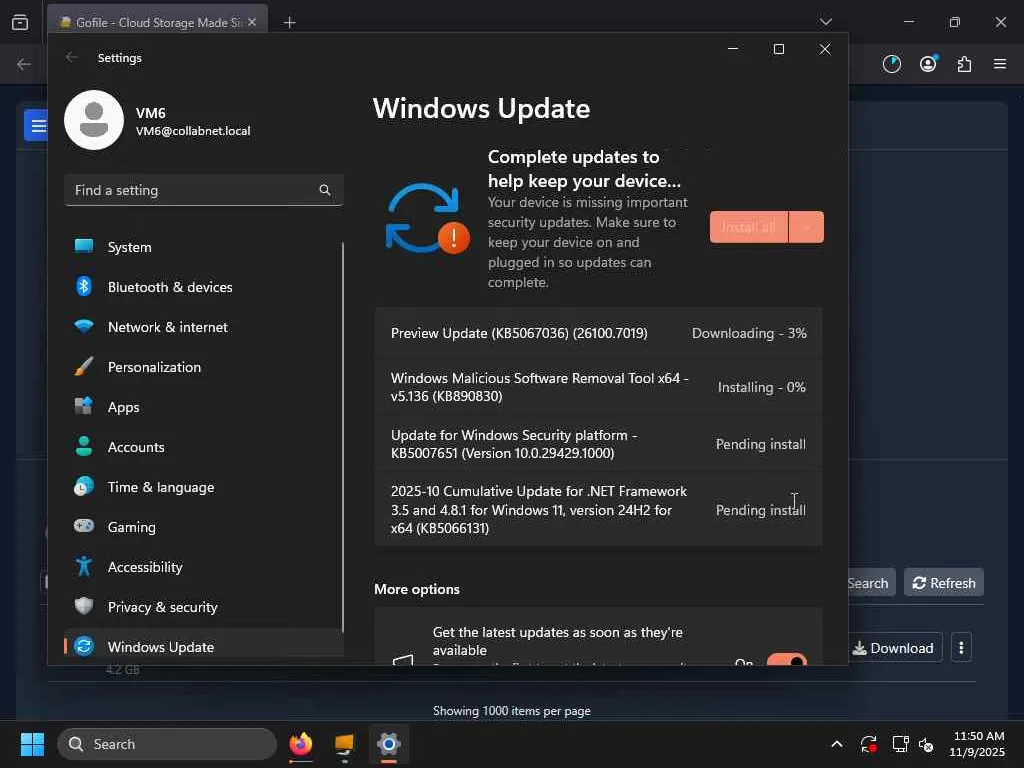Click the Windows Update sync icon in sidebar
The image size is (1024, 768).
pyautogui.click(x=84, y=647)
